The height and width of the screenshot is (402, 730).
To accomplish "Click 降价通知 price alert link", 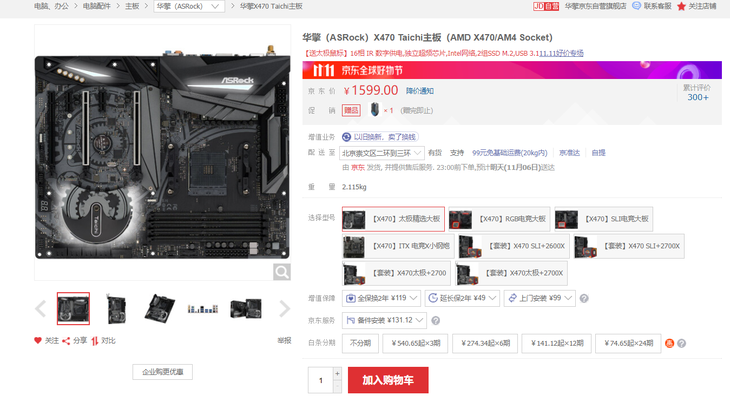I will click(419, 91).
